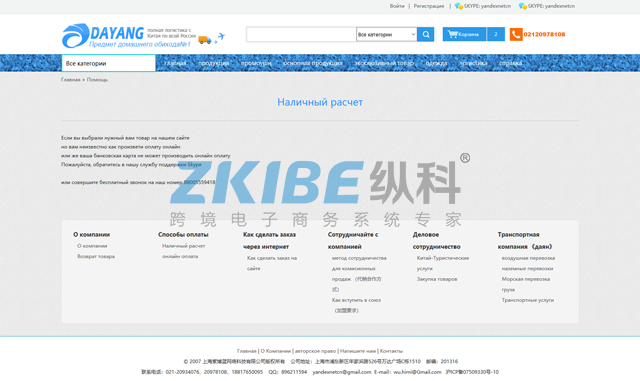Click the Регистрация link
640x381 pixels.
[x=429, y=6]
